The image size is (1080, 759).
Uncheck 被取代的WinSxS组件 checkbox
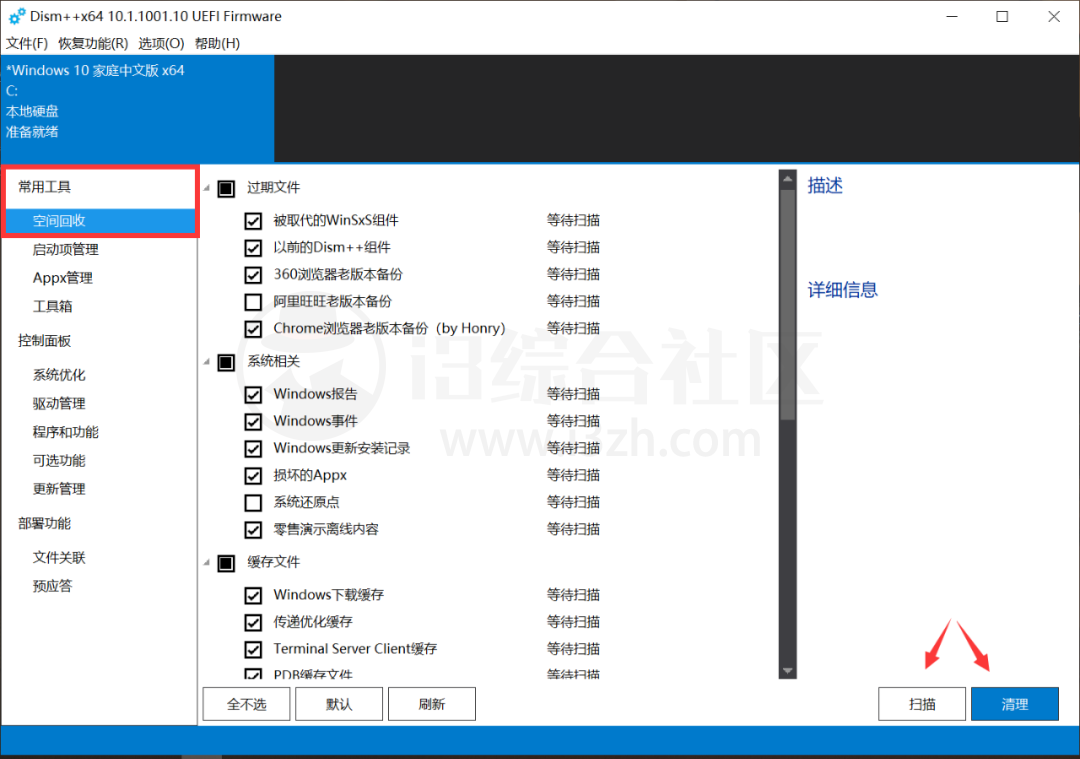[x=253, y=221]
